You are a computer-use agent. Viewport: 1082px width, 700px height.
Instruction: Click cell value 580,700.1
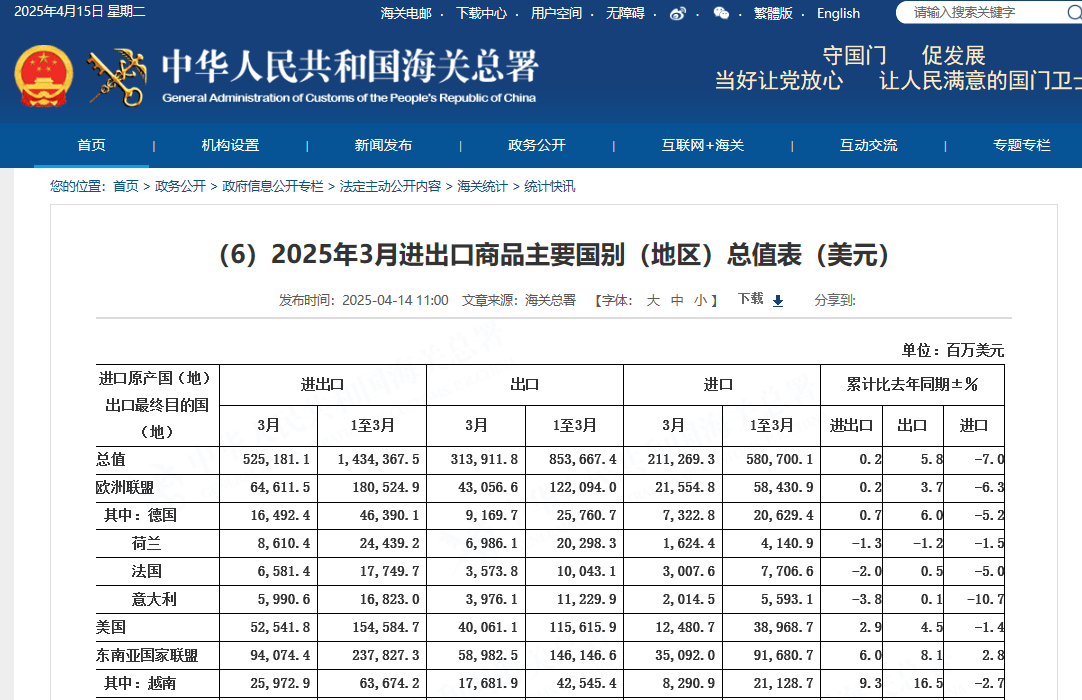point(780,460)
